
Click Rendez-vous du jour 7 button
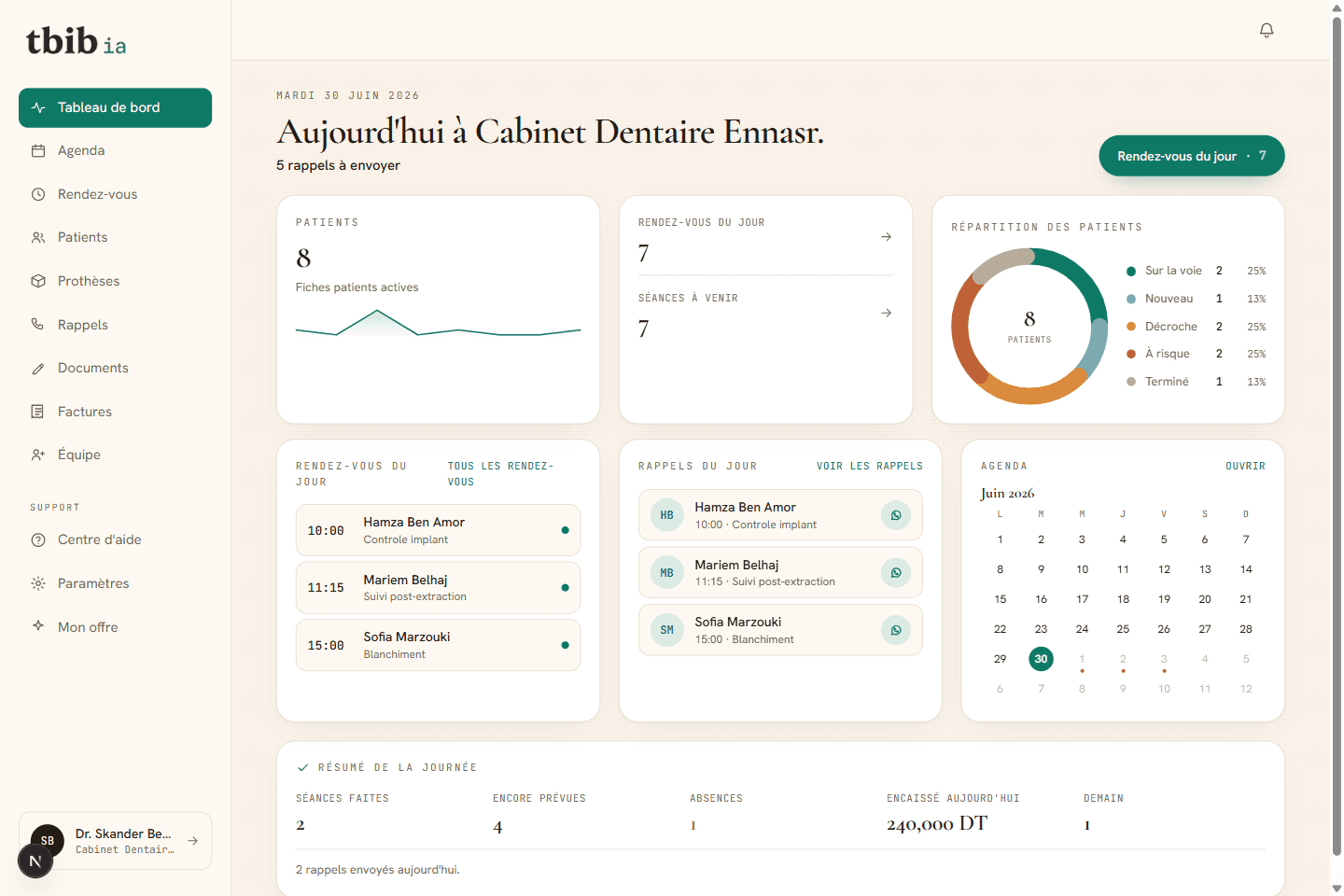pos(1192,156)
